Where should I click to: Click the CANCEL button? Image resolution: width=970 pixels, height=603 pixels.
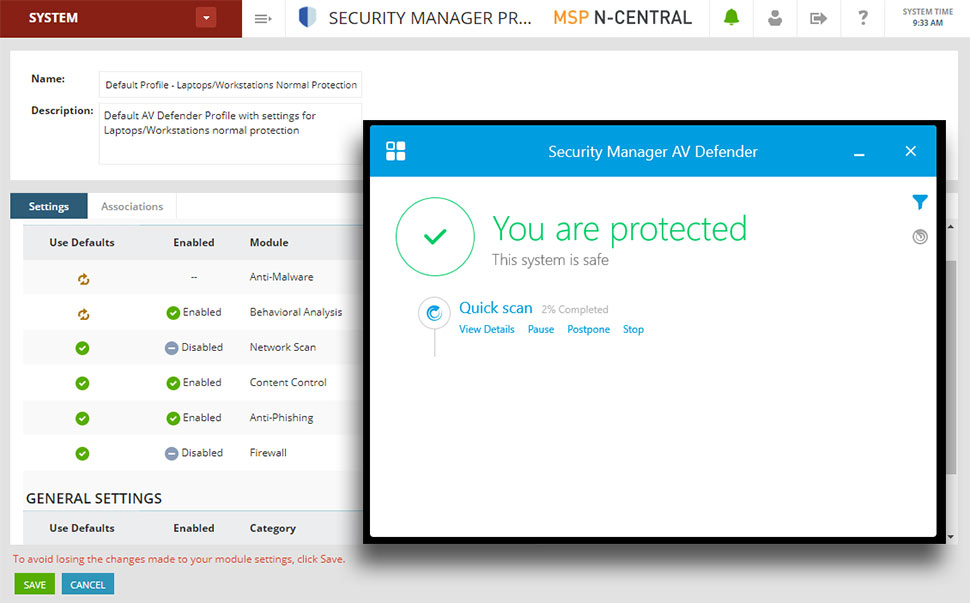pyautogui.click(x=88, y=584)
